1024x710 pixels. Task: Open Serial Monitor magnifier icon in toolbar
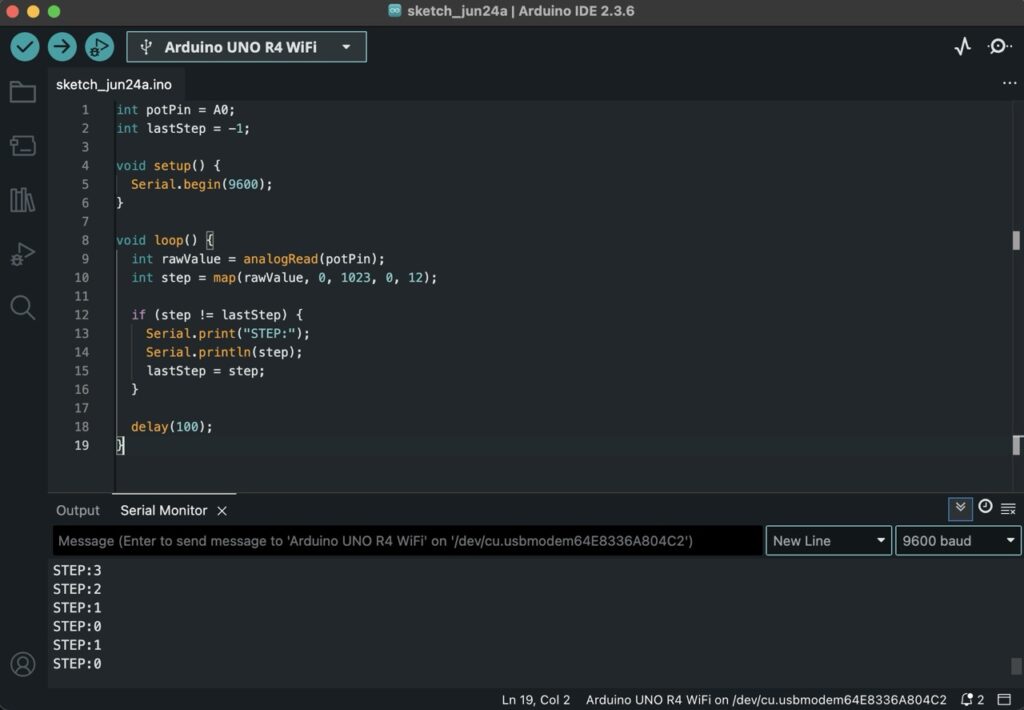click(x=999, y=46)
